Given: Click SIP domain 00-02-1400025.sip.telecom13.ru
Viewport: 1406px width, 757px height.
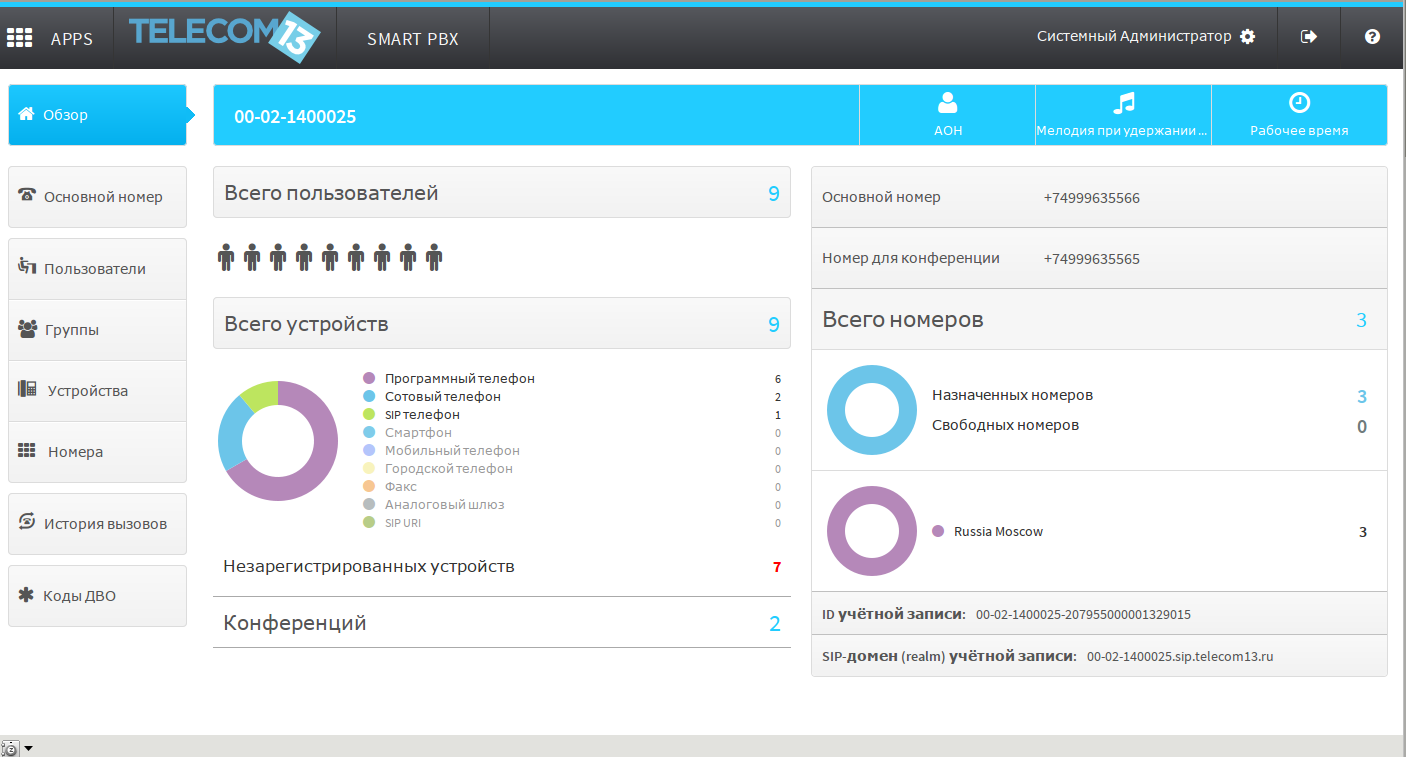Looking at the screenshot, I should pos(1180,657).
